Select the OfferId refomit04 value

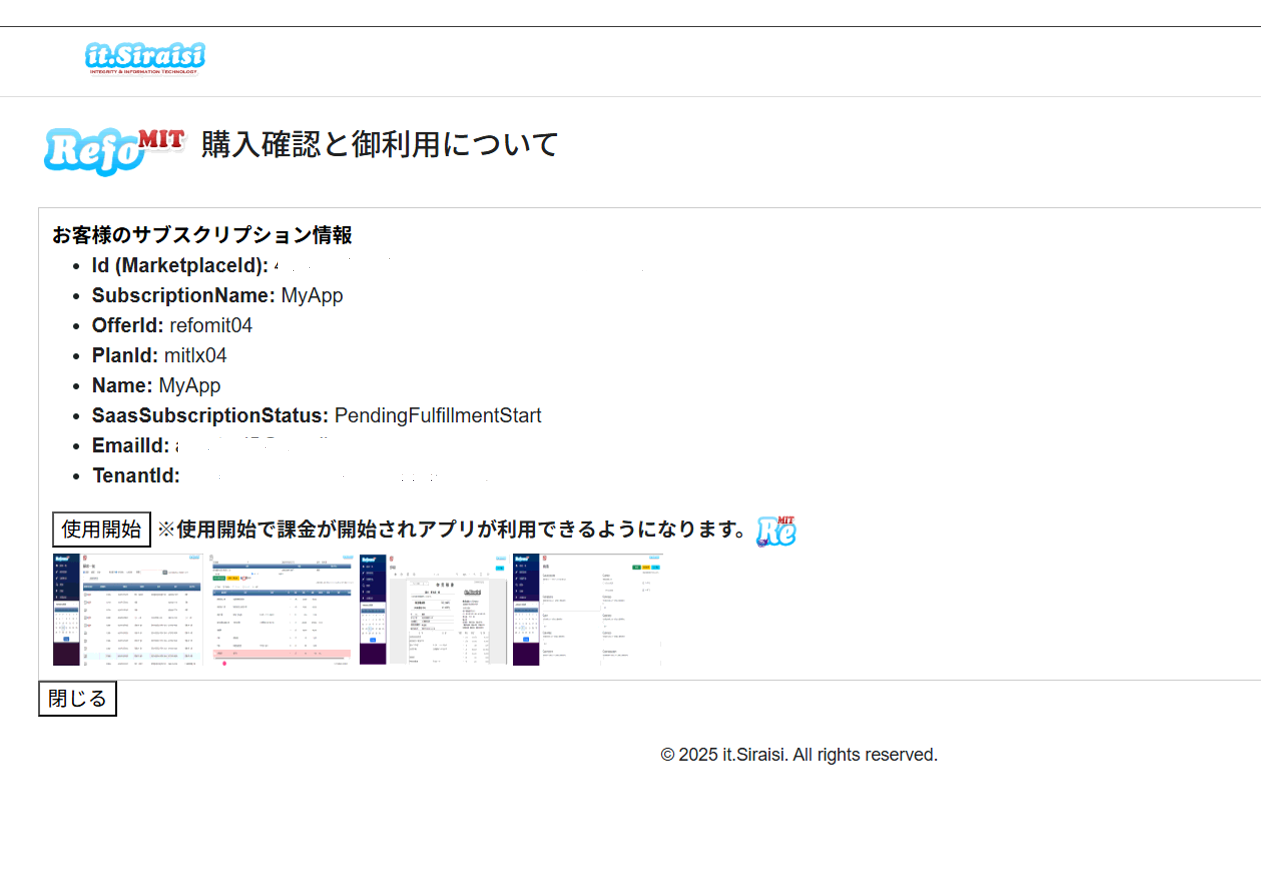tap(211, 325)
